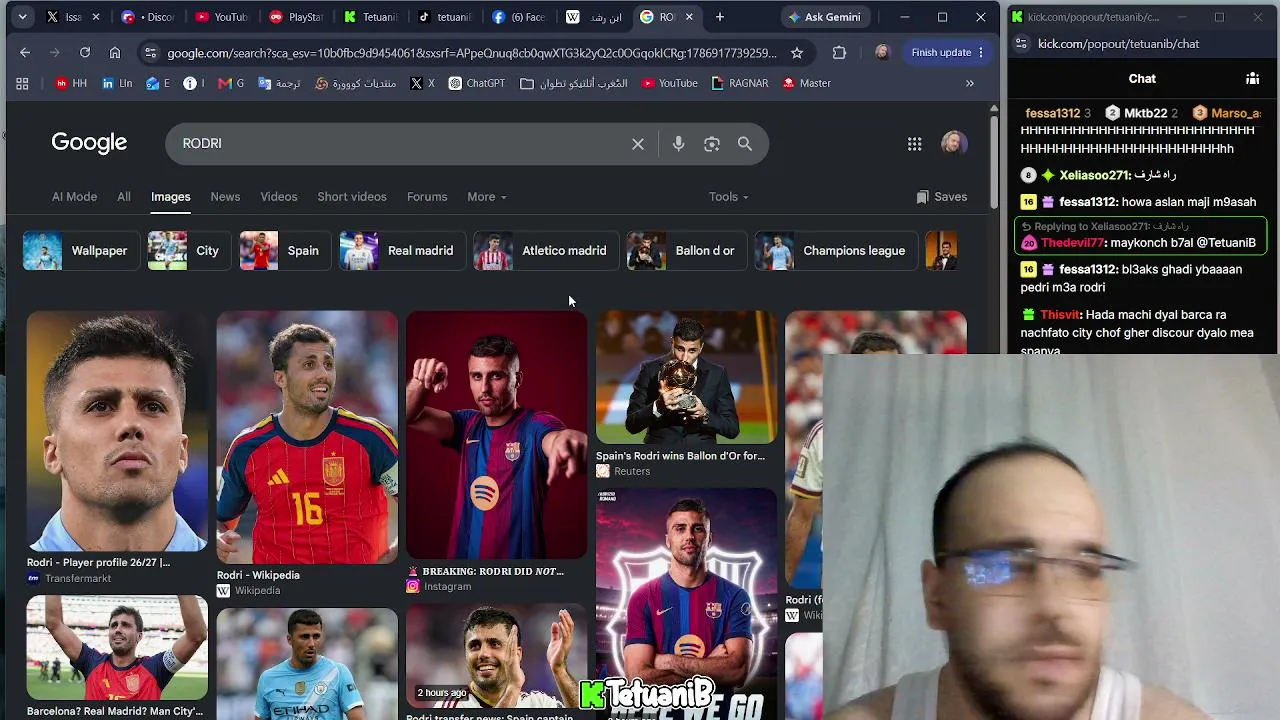Close the active Google search tab
Screen dimensions: 1280x720
coord(689,17)
